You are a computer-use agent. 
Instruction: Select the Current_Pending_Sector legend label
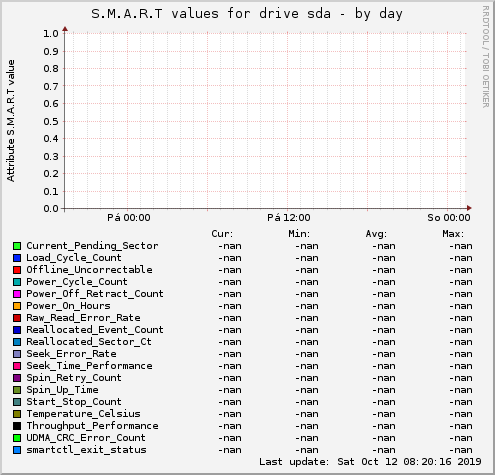click(x=92, y=246)
